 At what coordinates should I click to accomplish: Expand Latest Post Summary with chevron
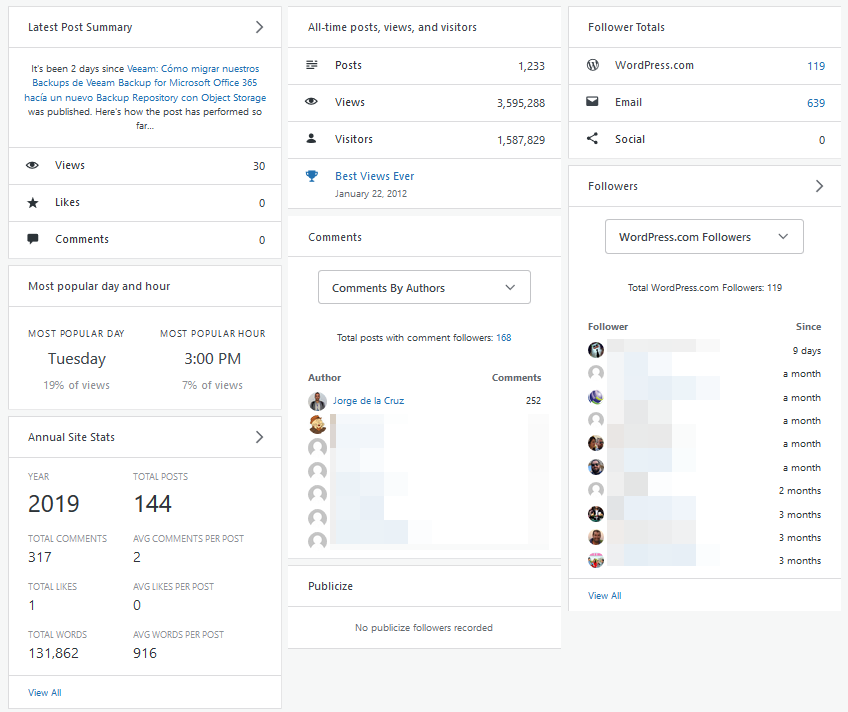(x=260, y=27)
